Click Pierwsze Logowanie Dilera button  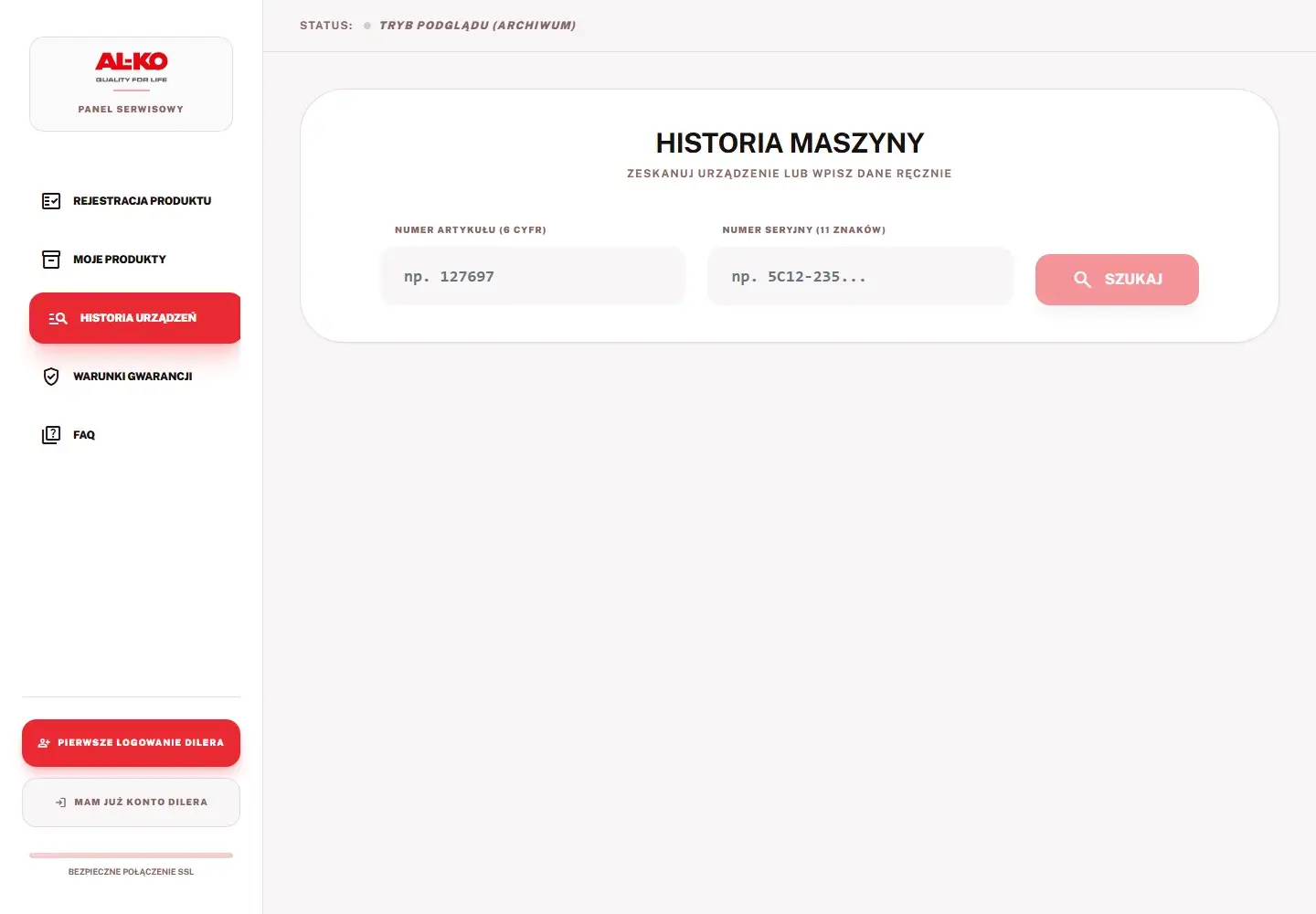point(131,743)
